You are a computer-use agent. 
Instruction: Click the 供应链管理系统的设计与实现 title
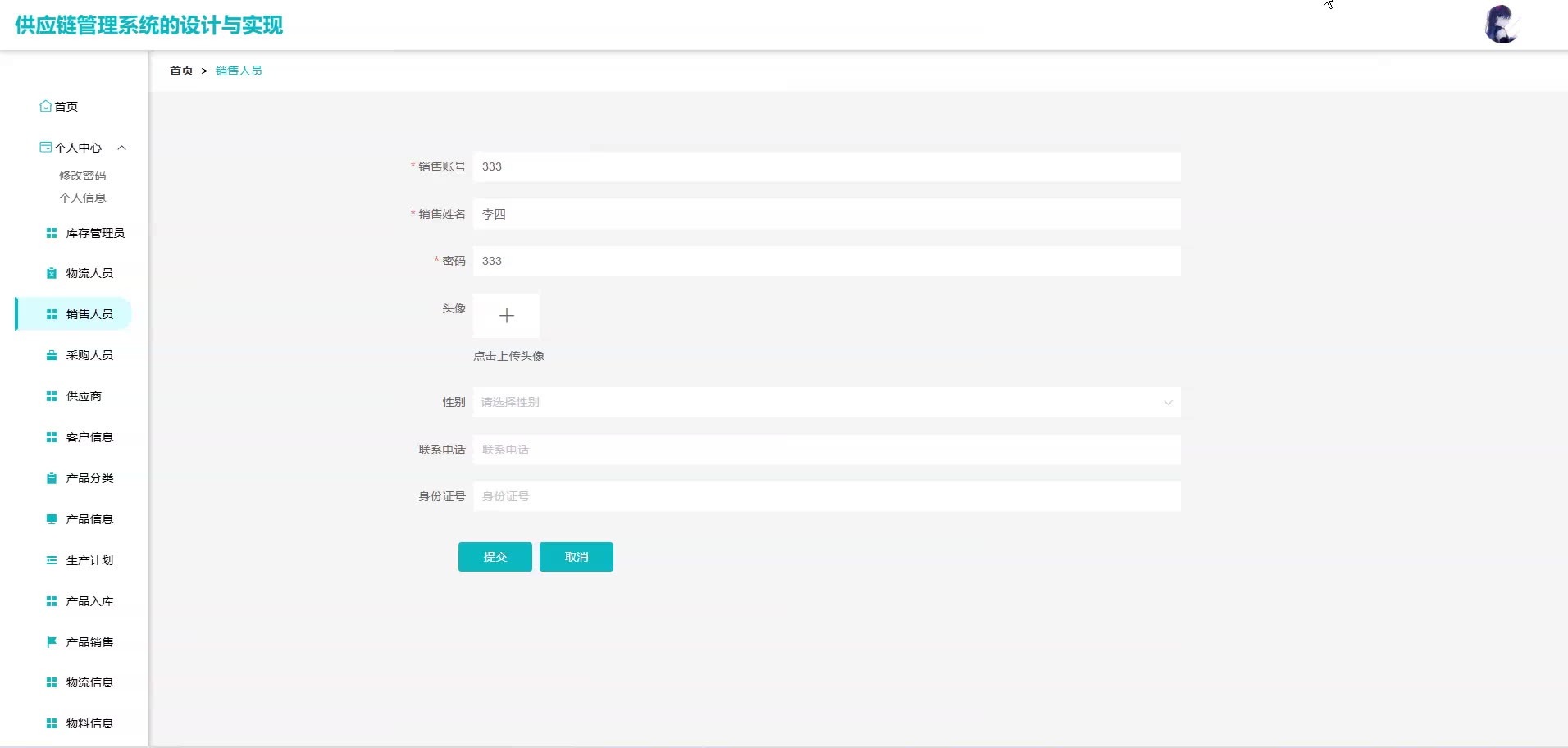148,25
